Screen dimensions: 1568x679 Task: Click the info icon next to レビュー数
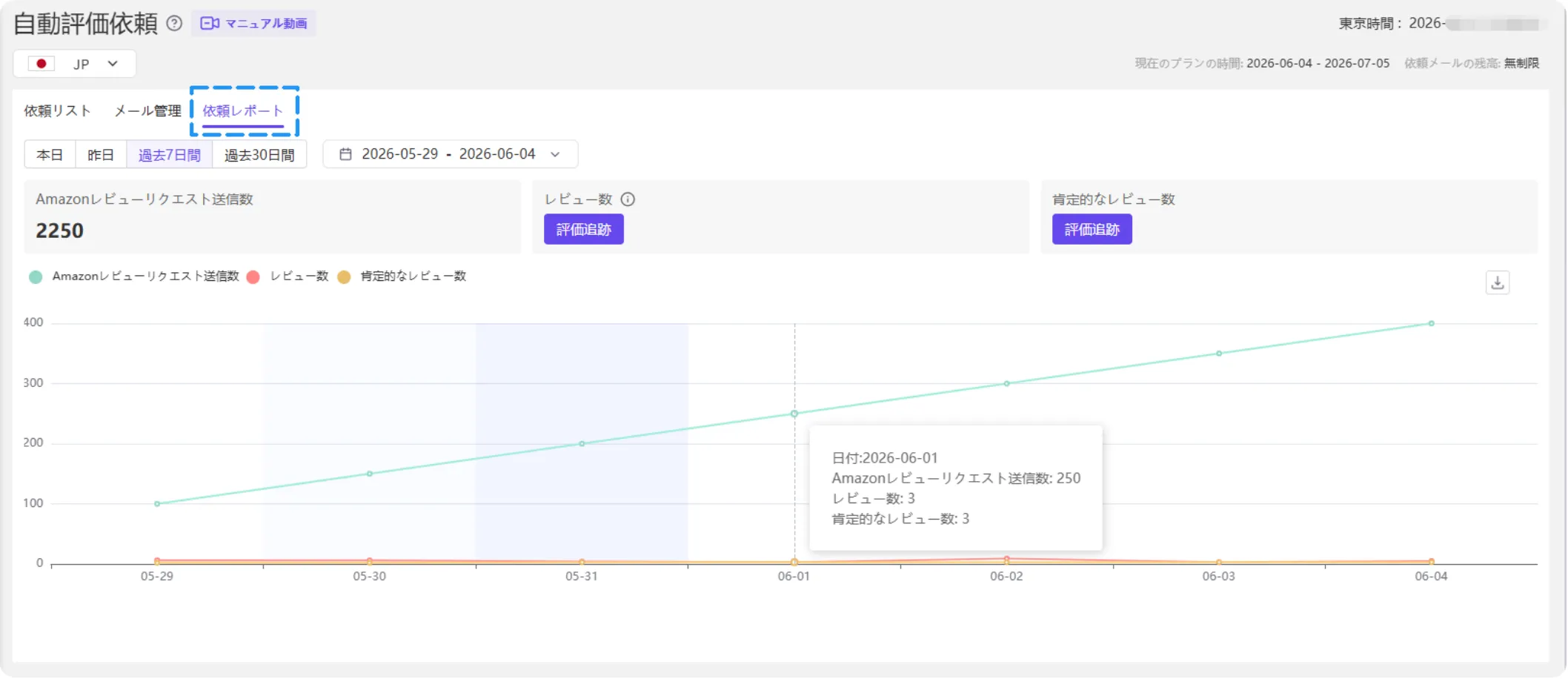pos(628,199)
